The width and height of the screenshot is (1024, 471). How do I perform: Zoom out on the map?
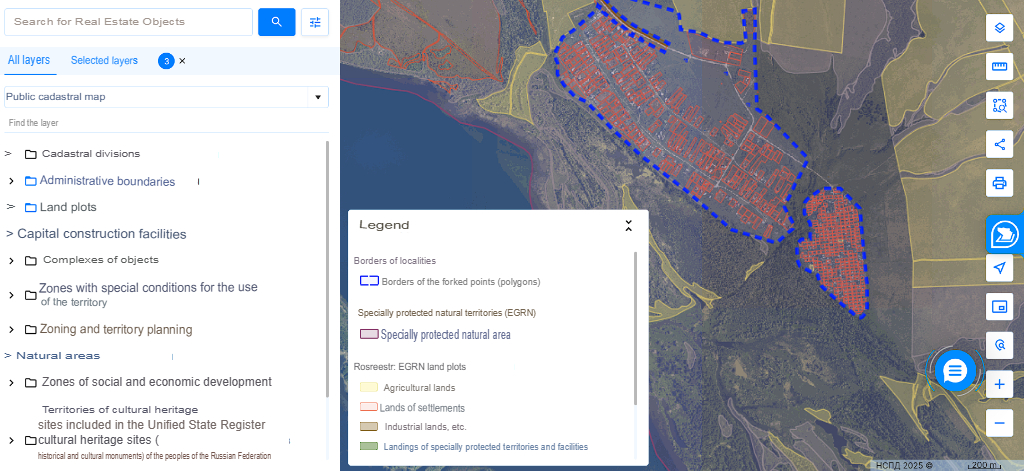tap(999, 423)
